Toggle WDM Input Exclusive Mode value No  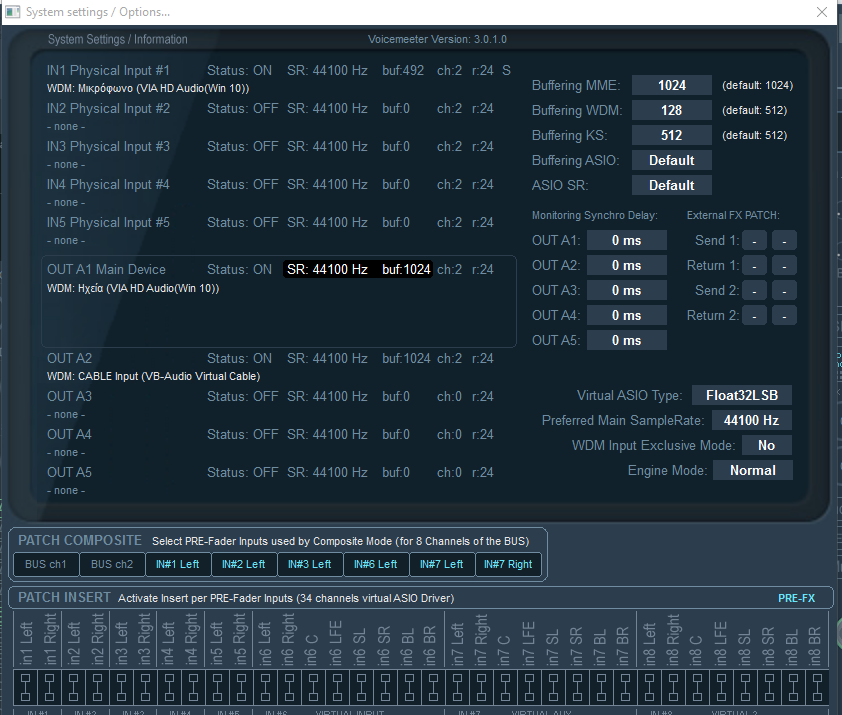pyautogui.click(x=766, y=445)
